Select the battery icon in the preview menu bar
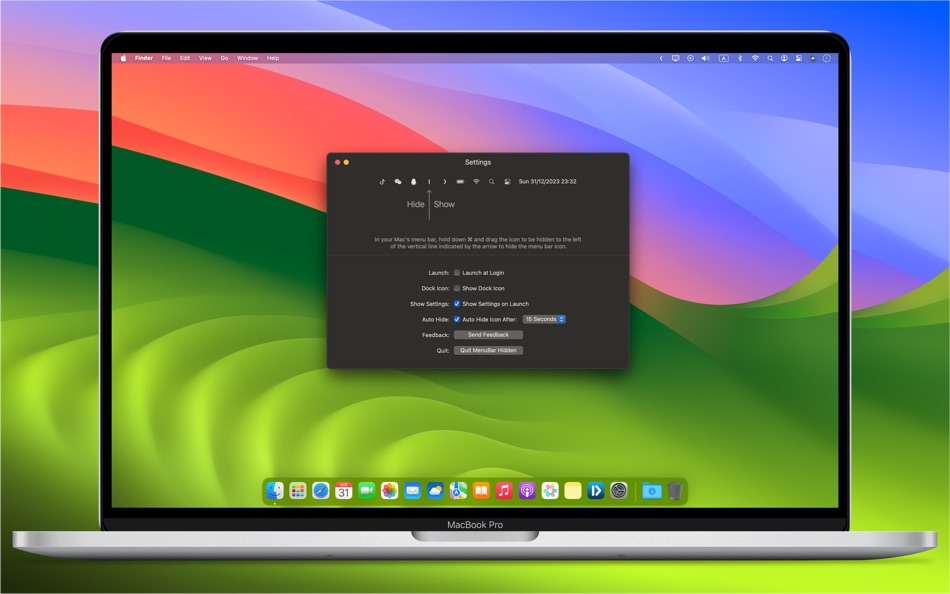The height and width of the screenshot is (594, 950). click(459, 181)
